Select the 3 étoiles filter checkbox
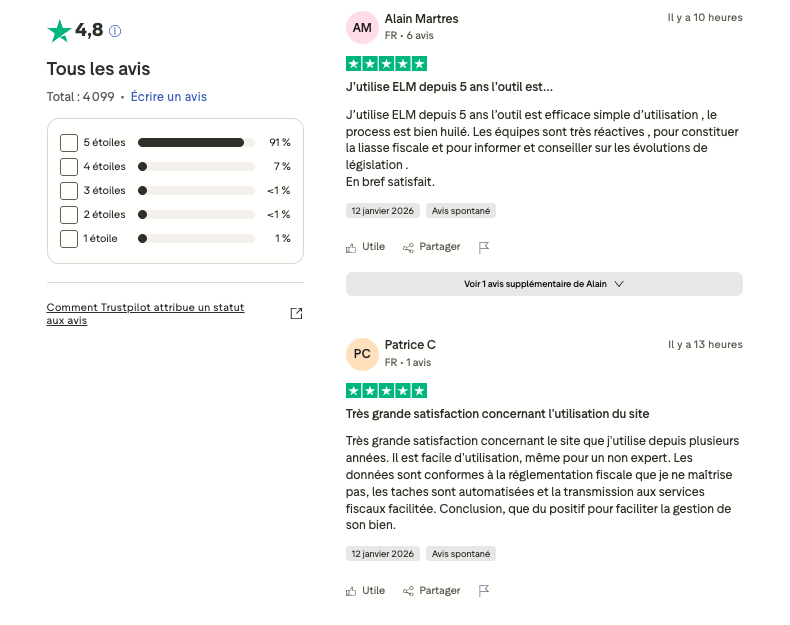Screen dimensions: 790x625 [x=69, y=191]
